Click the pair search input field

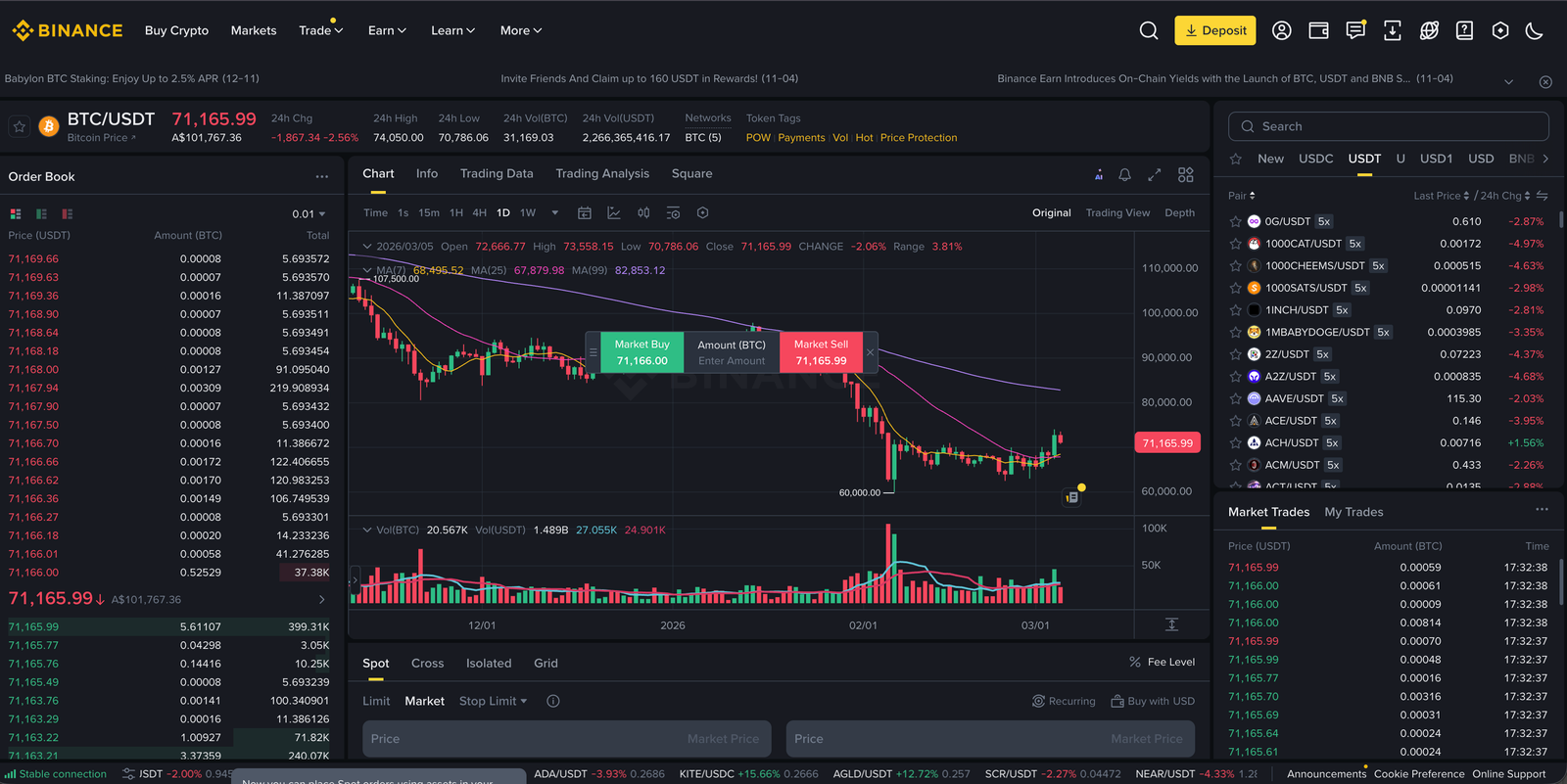coord(1388,126)
